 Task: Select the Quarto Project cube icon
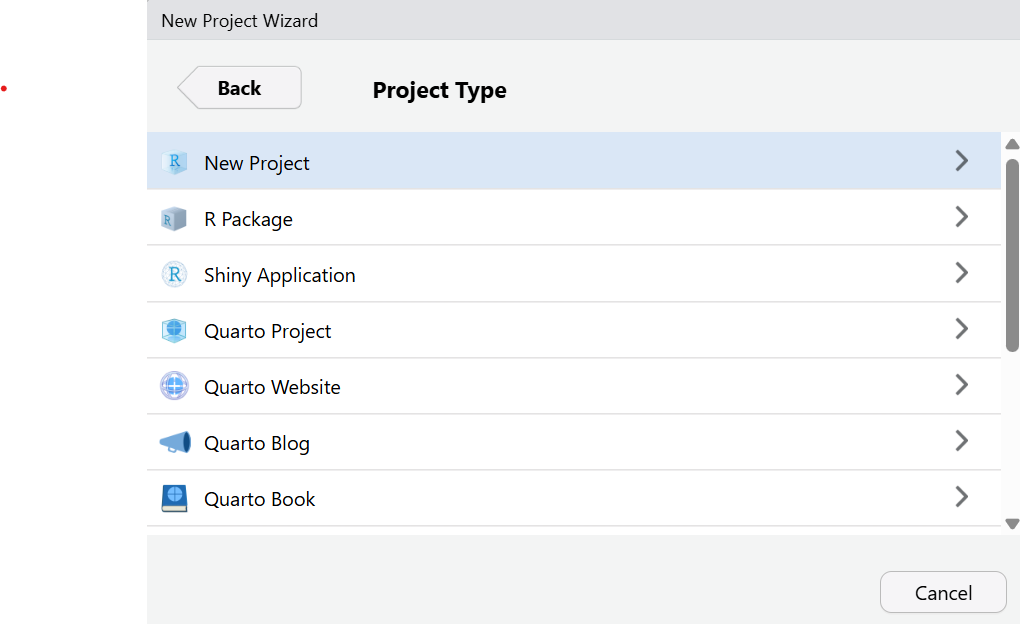(174, 330)
